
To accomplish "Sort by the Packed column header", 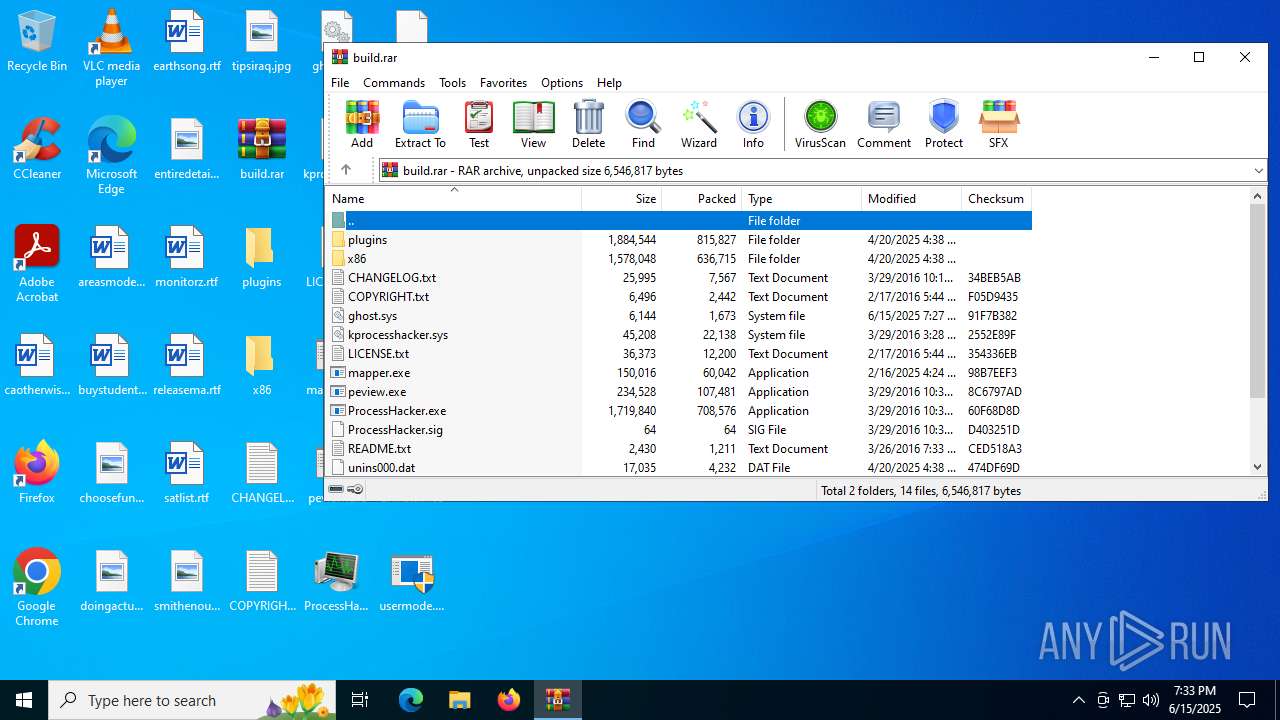I will click(702, 199).
